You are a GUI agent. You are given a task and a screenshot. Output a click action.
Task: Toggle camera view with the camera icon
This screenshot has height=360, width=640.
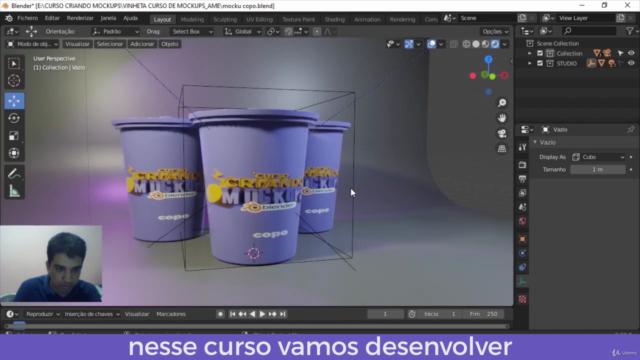[x=502, y=133]
